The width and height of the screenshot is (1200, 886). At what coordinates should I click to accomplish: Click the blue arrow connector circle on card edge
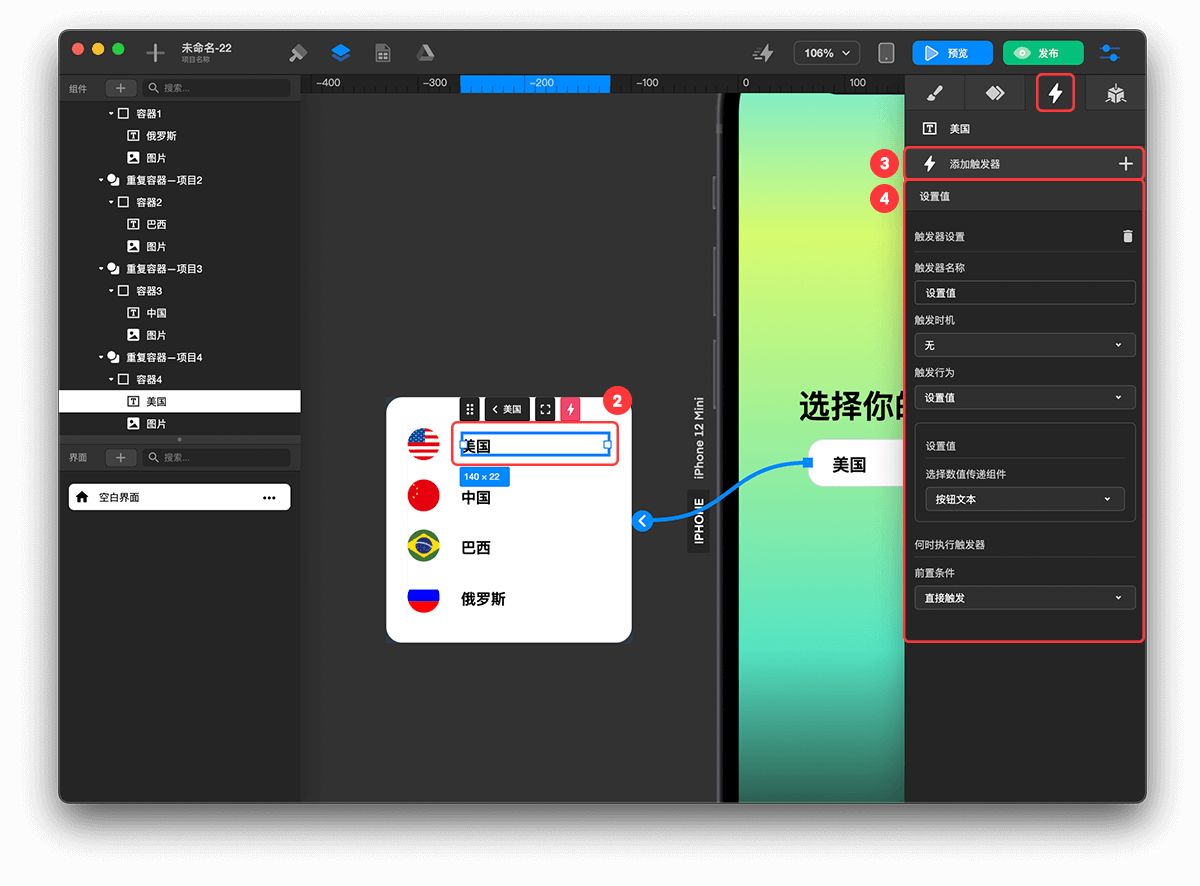click(642, 520)
